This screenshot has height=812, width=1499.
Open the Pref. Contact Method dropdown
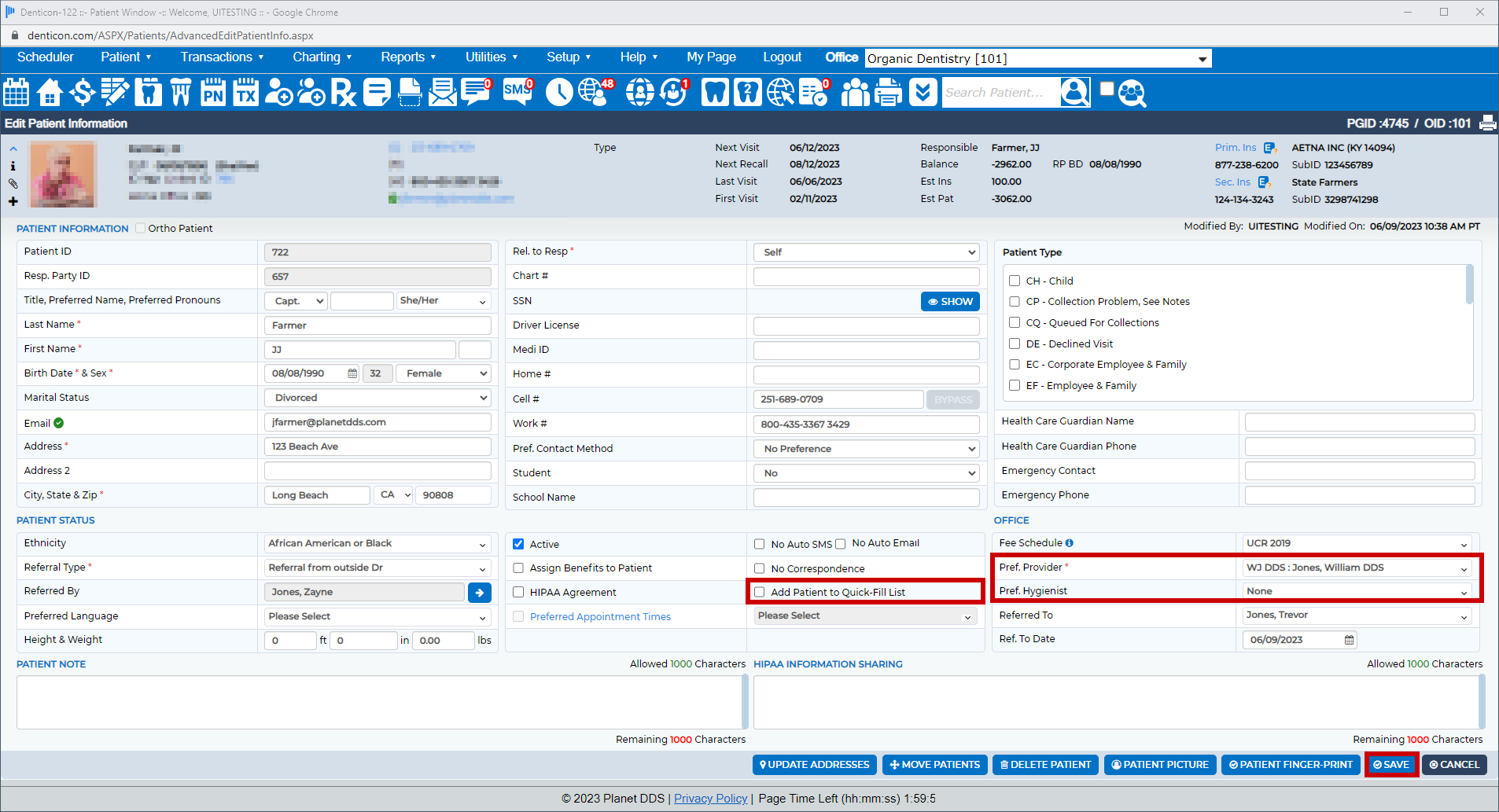coord(867,449)
